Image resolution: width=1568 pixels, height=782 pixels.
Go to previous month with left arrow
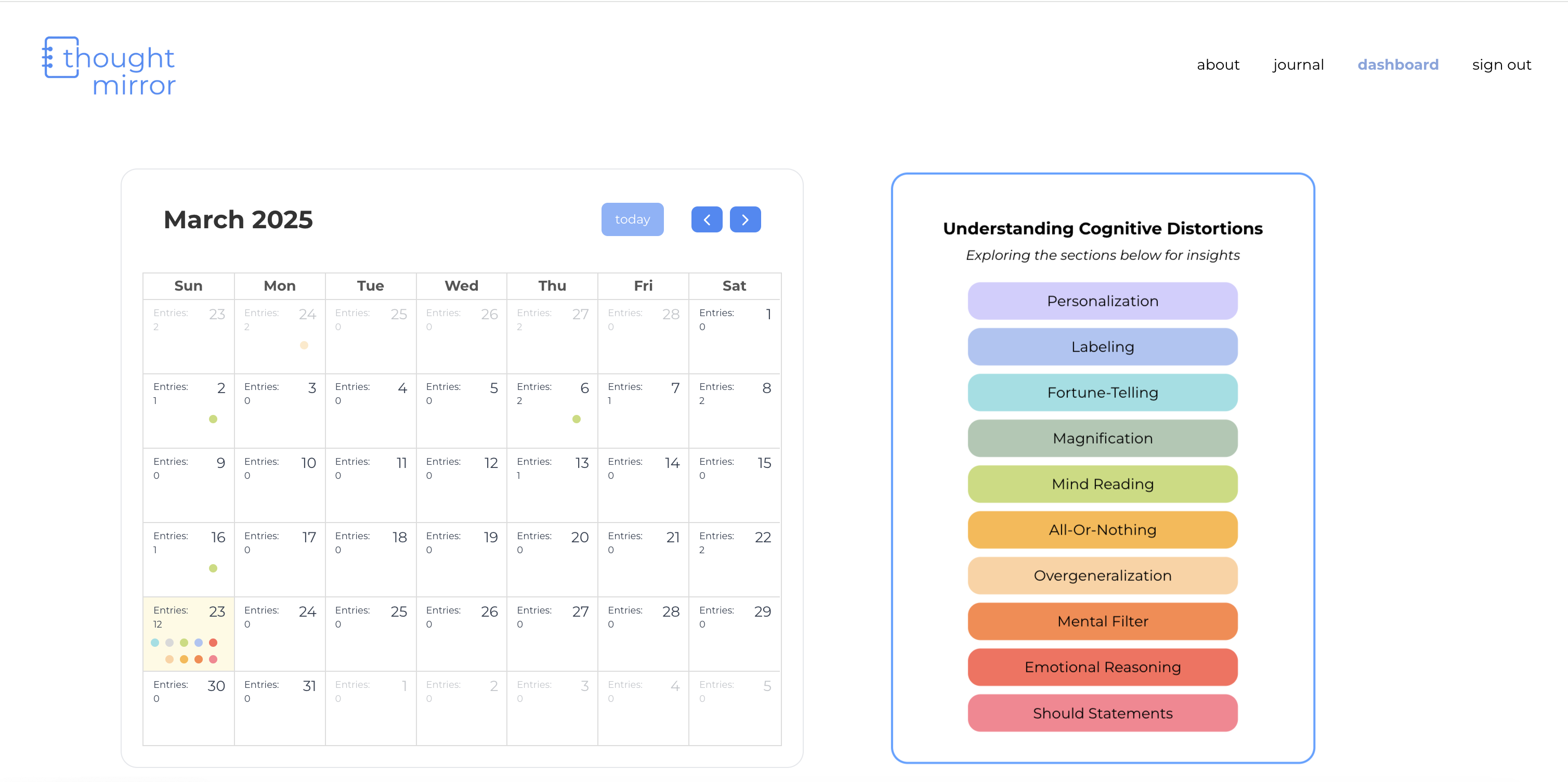[706, 220]
